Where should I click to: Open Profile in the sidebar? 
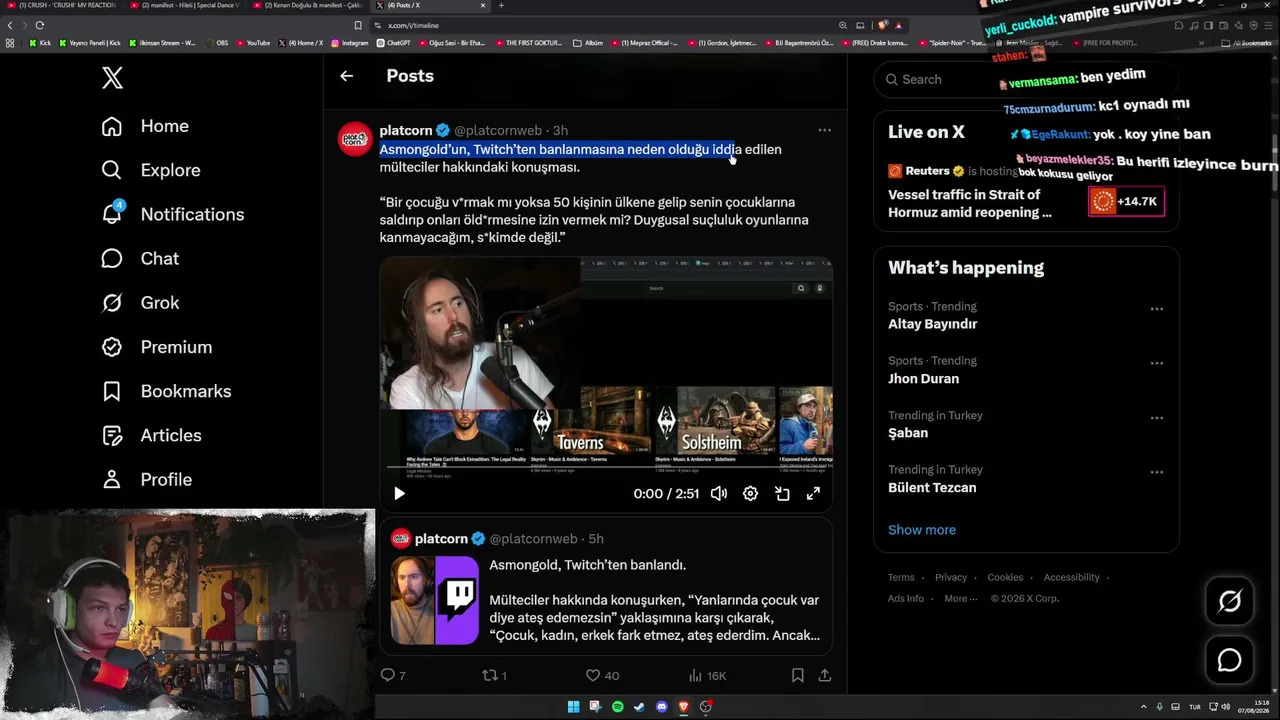pos(146,479)
